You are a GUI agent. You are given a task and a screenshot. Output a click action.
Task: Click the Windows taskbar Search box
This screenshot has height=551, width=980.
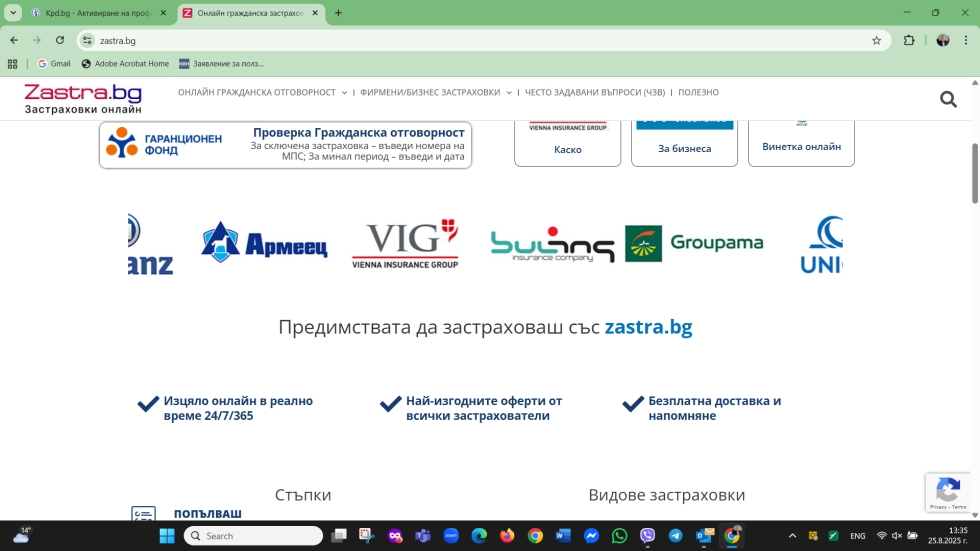pos(253,536)
